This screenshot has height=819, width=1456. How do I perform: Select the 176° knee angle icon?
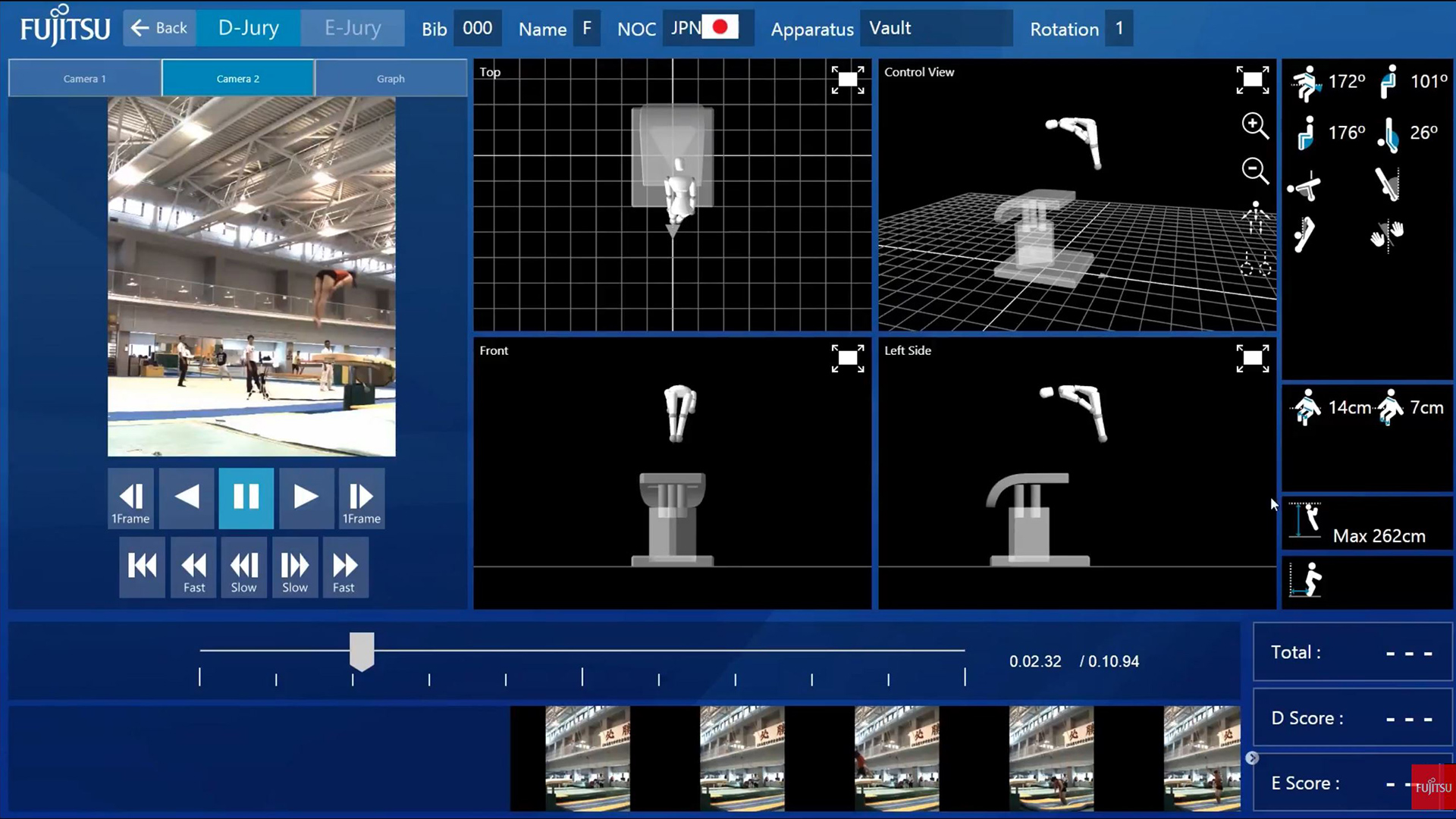(1305, 133)
